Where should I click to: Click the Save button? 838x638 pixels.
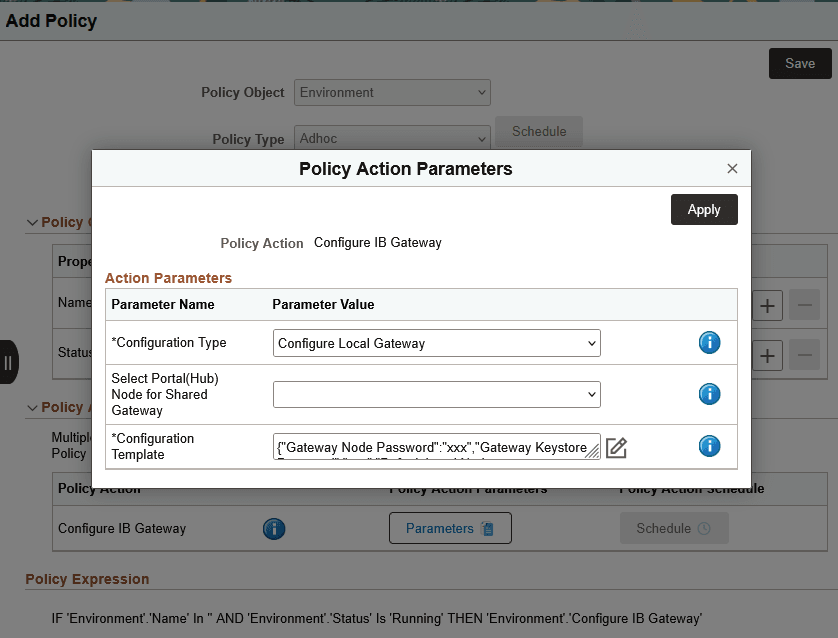click(799, 63)
